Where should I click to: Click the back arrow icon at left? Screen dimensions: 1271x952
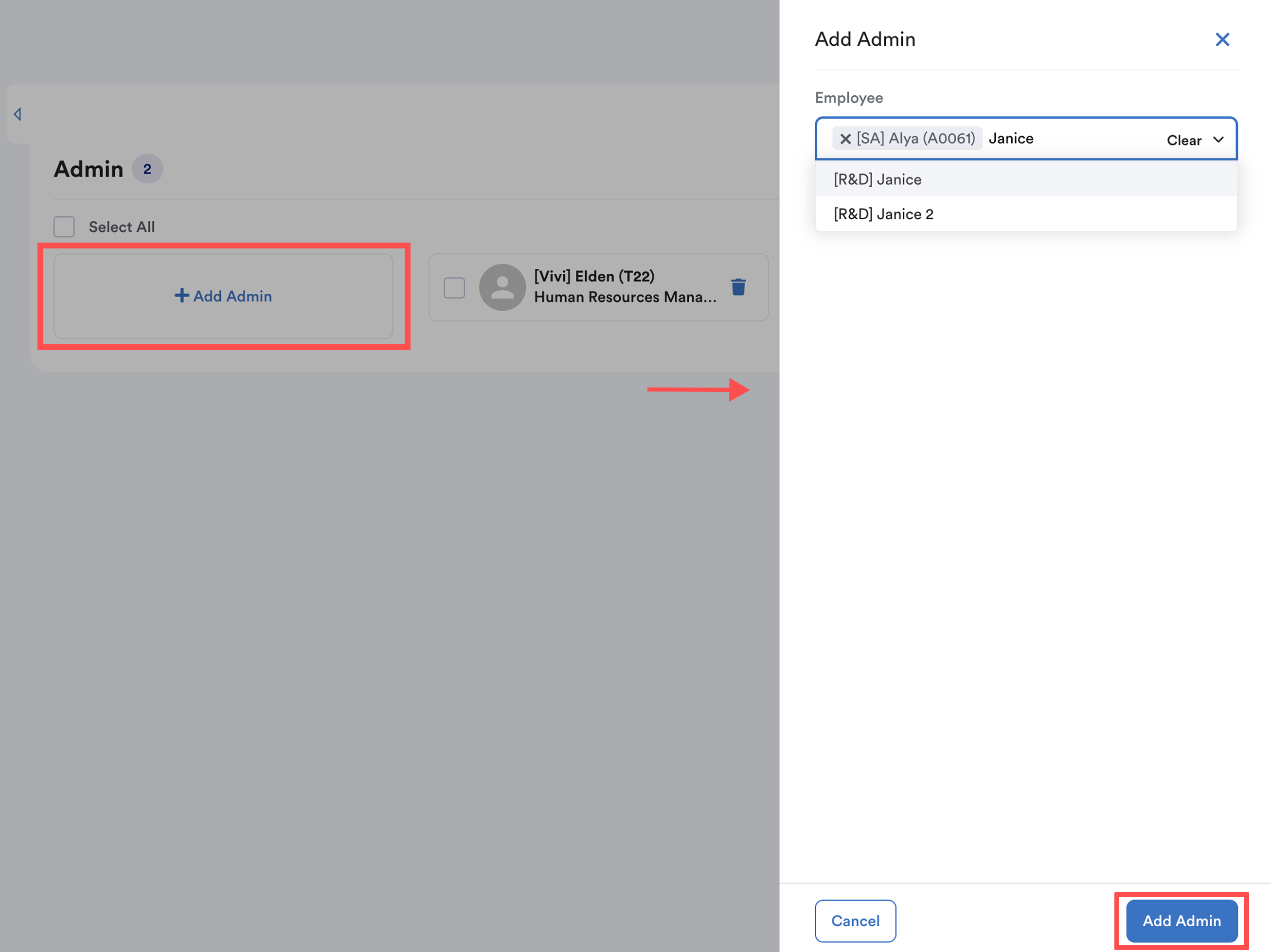[18, 114]
